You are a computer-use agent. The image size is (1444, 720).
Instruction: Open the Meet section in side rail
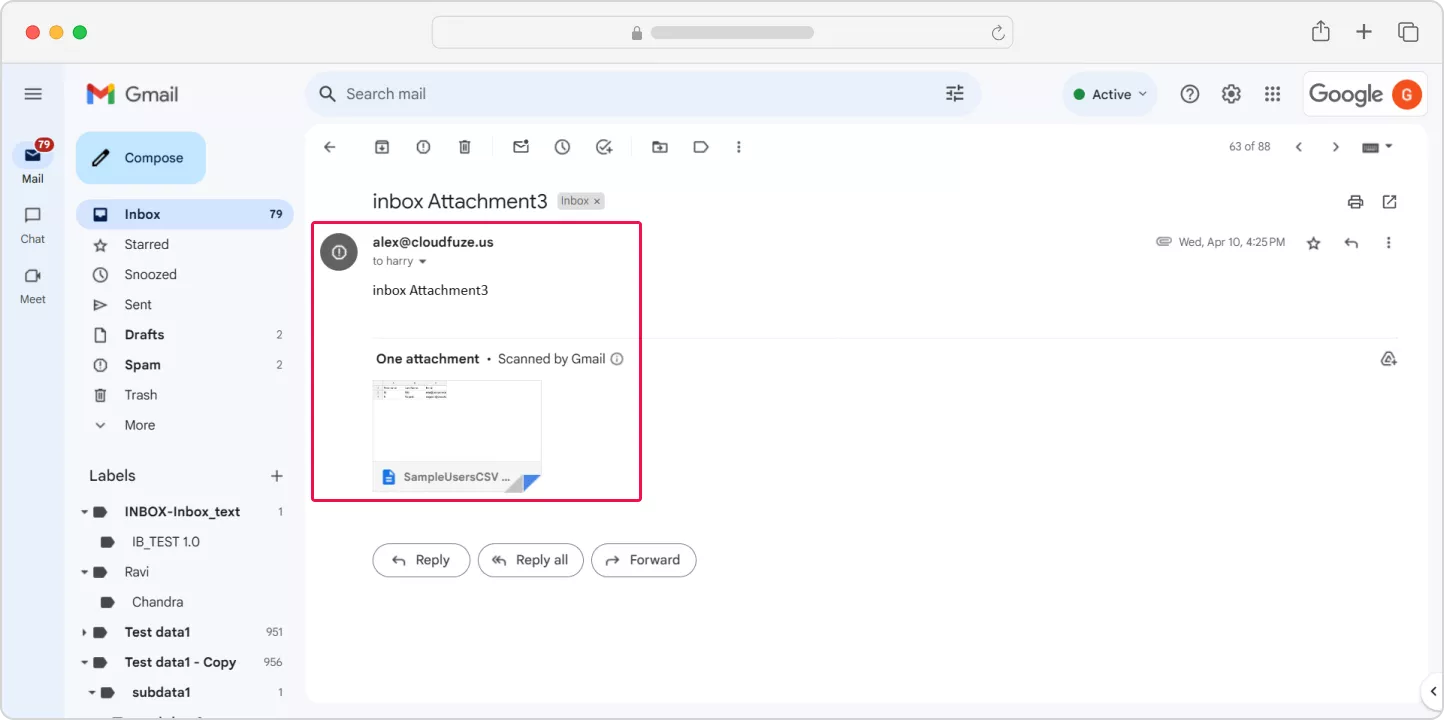(33, 285)
